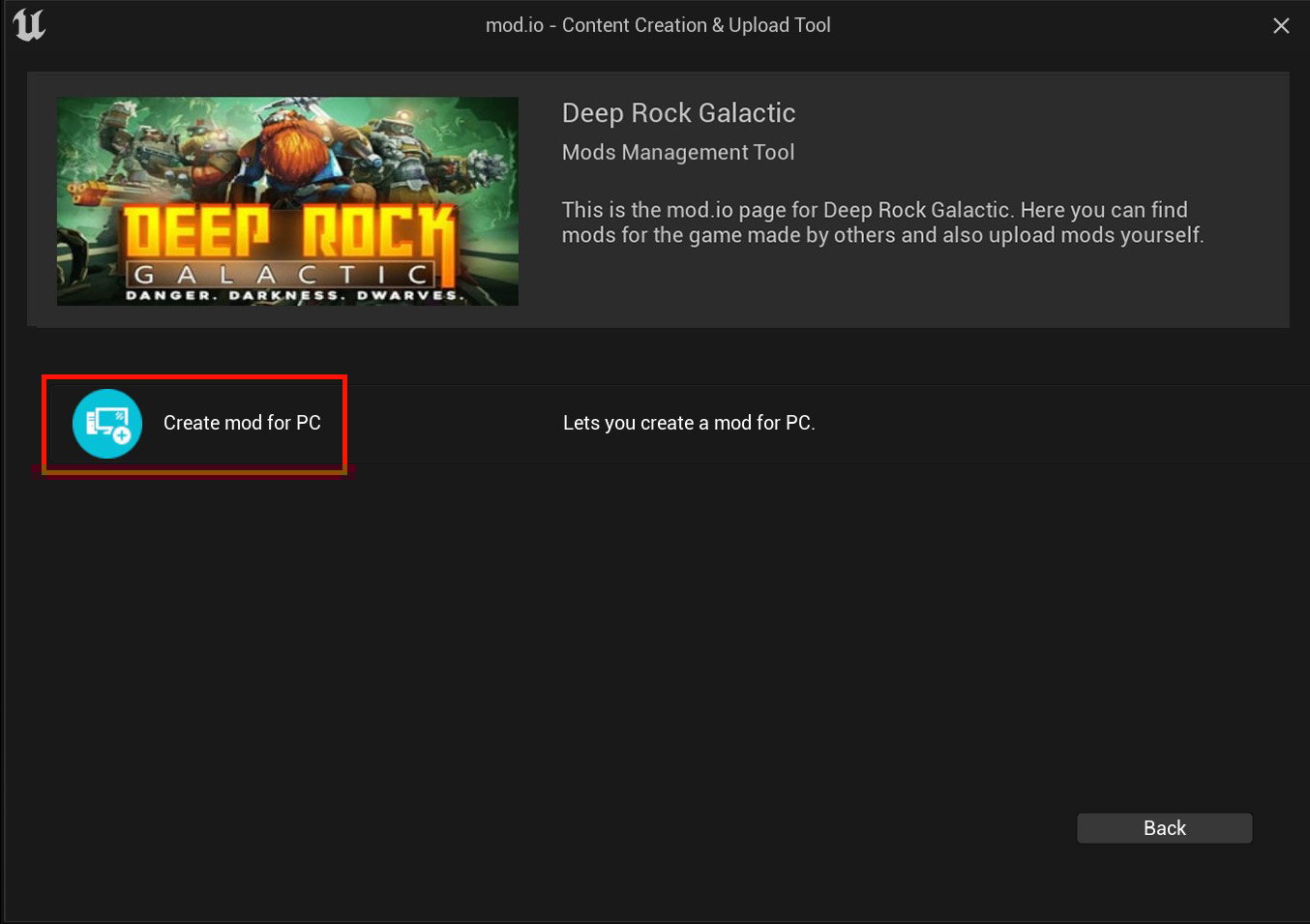
Task: Go back with the Back button
Action: (1164, 828)
